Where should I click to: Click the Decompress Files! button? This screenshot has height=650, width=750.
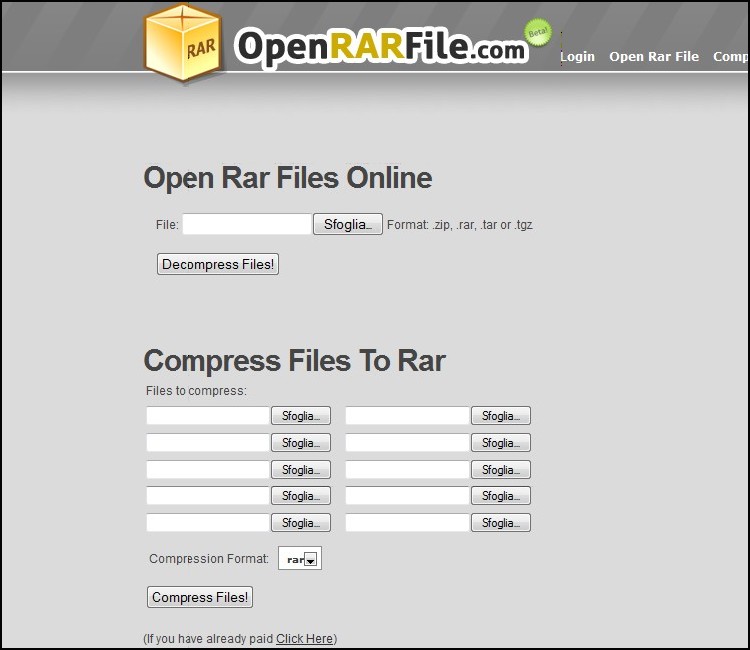[x=217, y=264]
